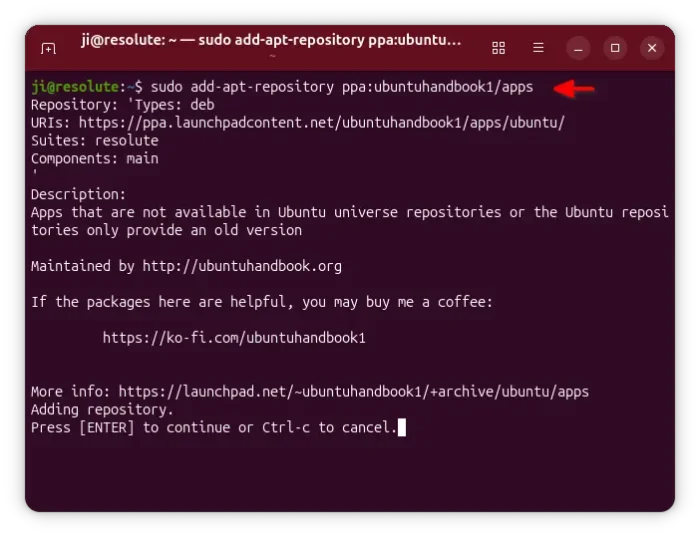Minimize the terminal window
This screenshot has width=700, height=537.
578,48
